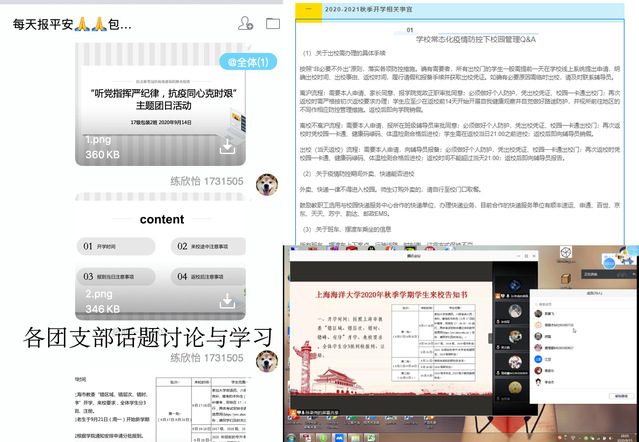Click the sender name 练欣怡 1731505

[205, 181]
